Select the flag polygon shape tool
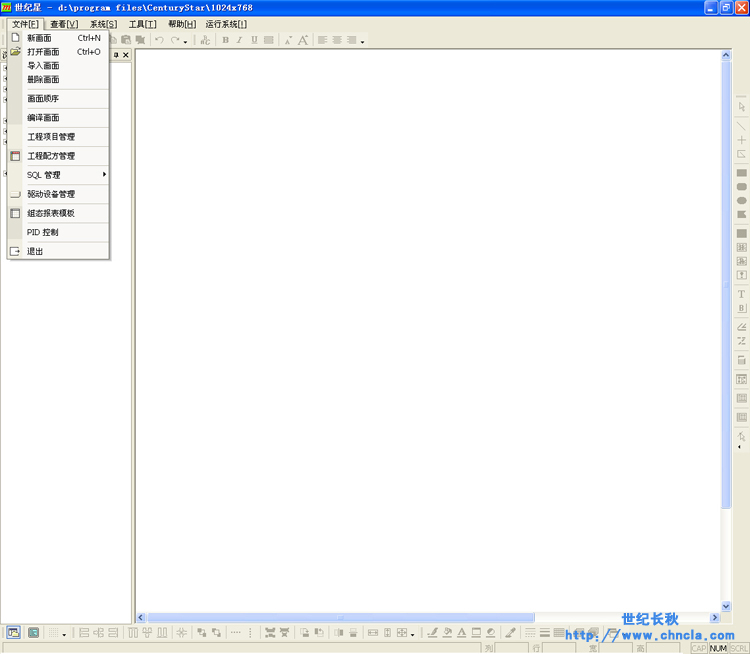 [742, 214]
